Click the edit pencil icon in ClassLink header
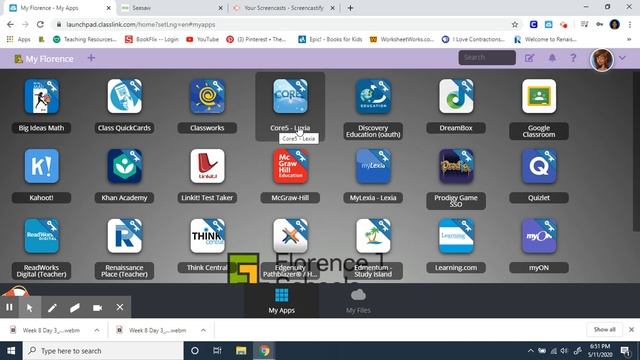The width and height of the screenshot is (640, 360). click(x=529, y=58)
